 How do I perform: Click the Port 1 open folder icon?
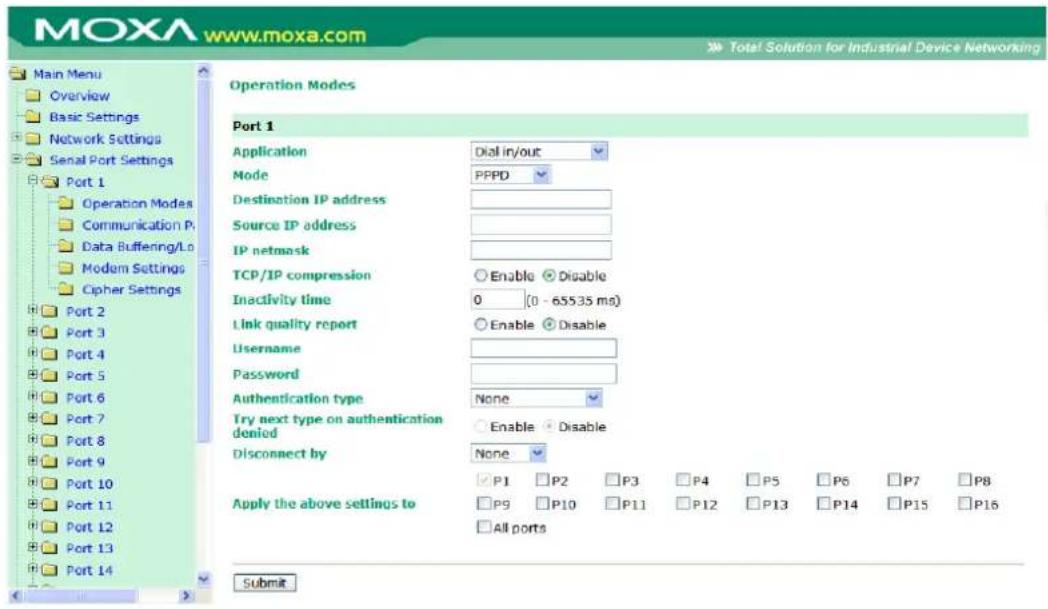tap(50, 182)
